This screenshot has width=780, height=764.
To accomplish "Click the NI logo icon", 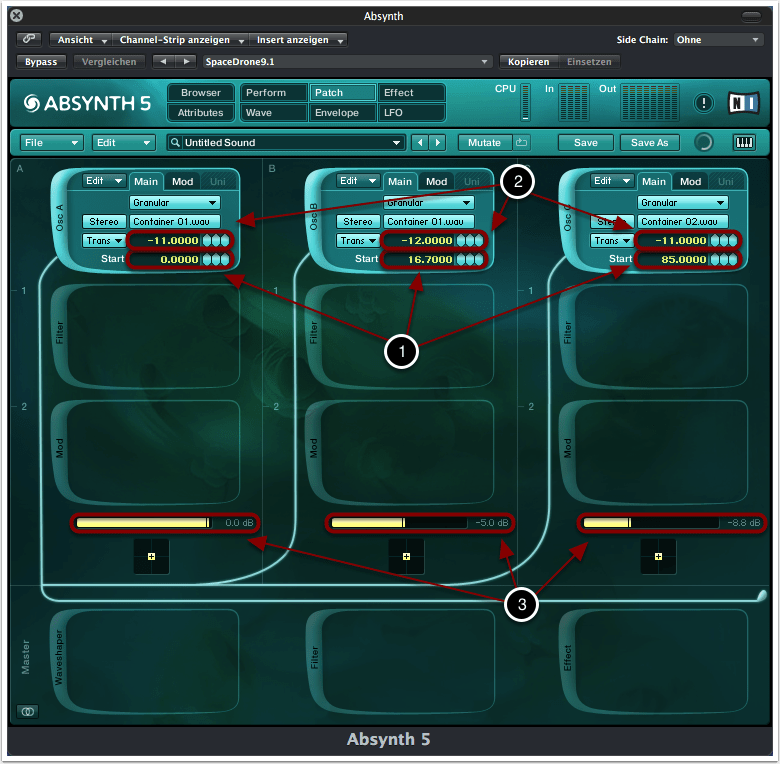I will point(743,102).
